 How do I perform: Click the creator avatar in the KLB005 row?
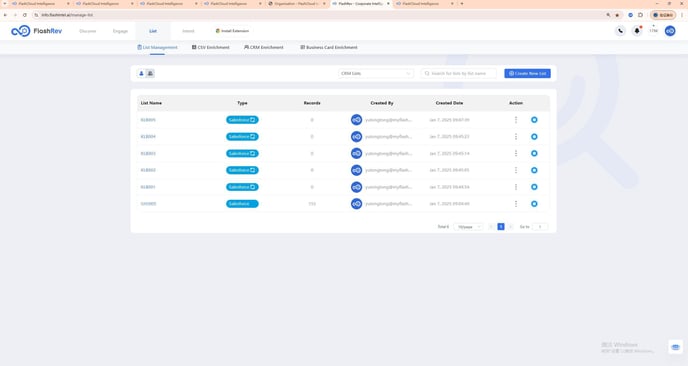click(356, 120)
